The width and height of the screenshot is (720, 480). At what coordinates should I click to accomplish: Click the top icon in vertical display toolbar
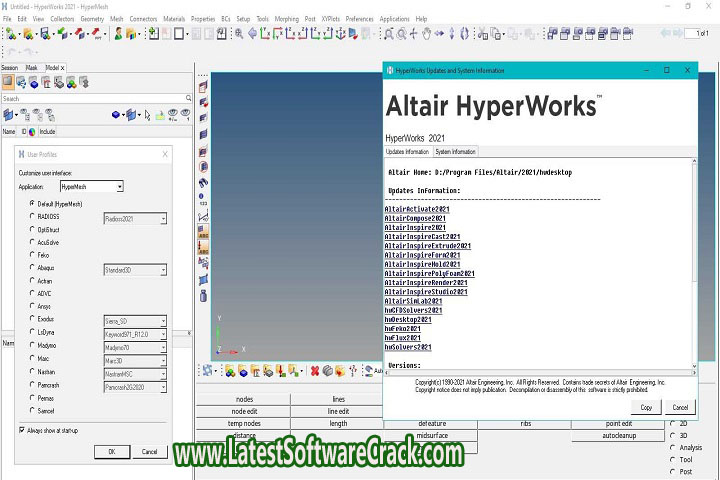[x=203, y=86]
